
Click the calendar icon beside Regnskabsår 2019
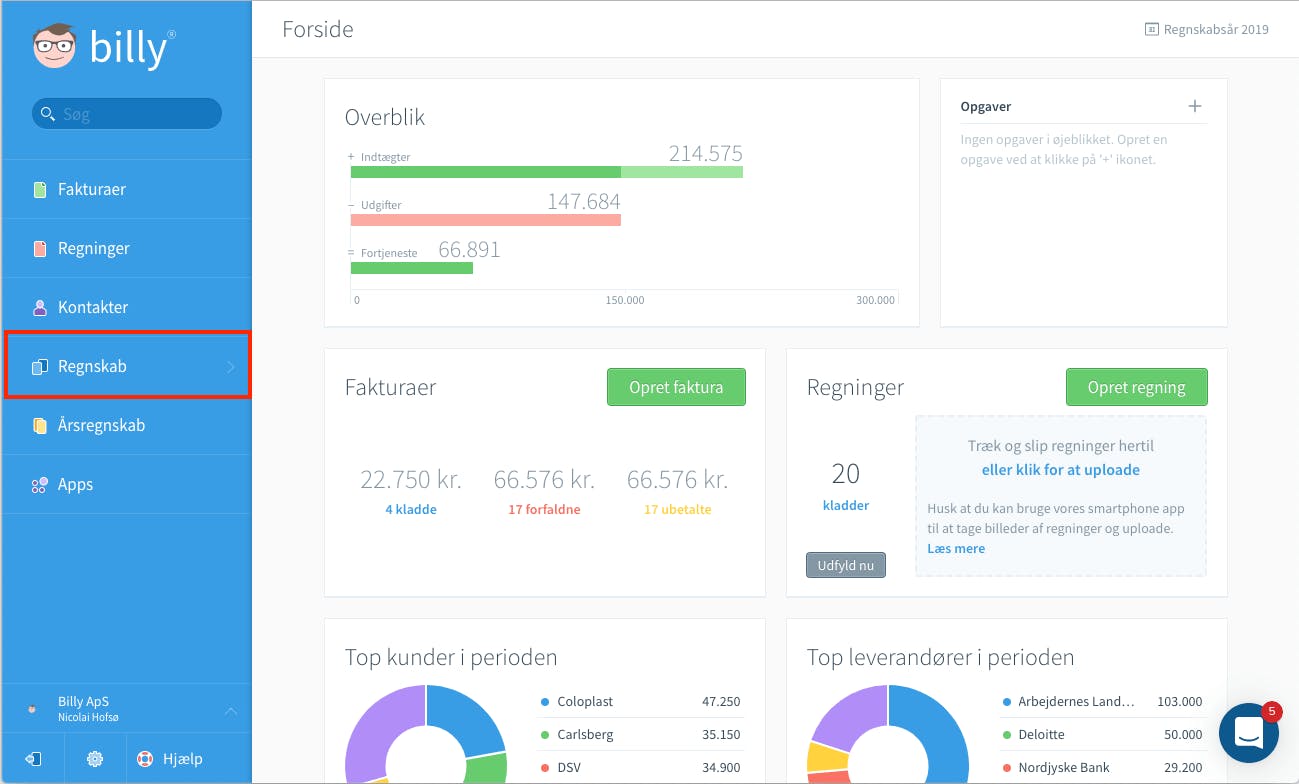1151,29
